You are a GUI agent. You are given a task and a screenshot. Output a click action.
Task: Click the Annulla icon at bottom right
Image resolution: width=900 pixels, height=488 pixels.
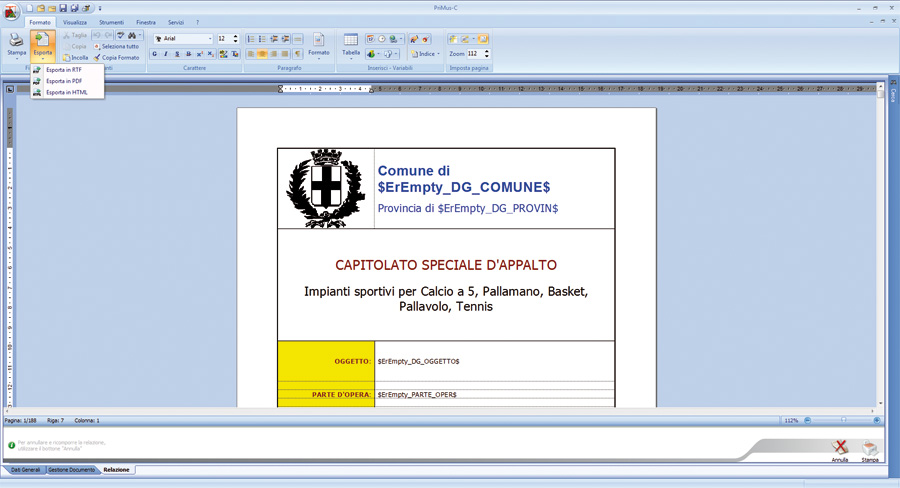pyautogui.click(x=840, y=449)
